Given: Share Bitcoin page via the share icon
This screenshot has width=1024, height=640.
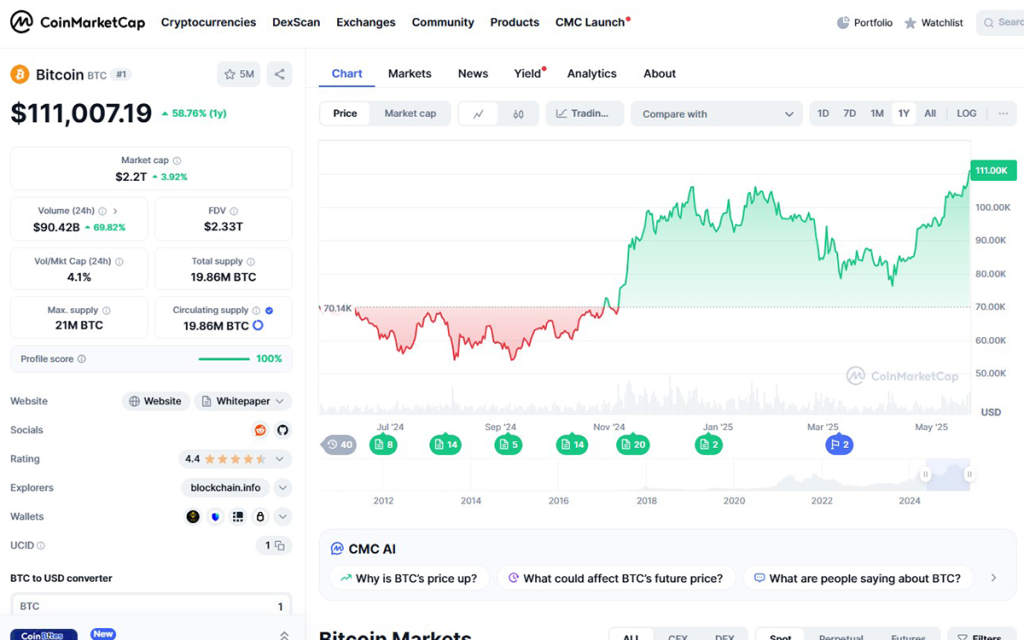Looking at the screenshot, I should click(x=280, y=74).
